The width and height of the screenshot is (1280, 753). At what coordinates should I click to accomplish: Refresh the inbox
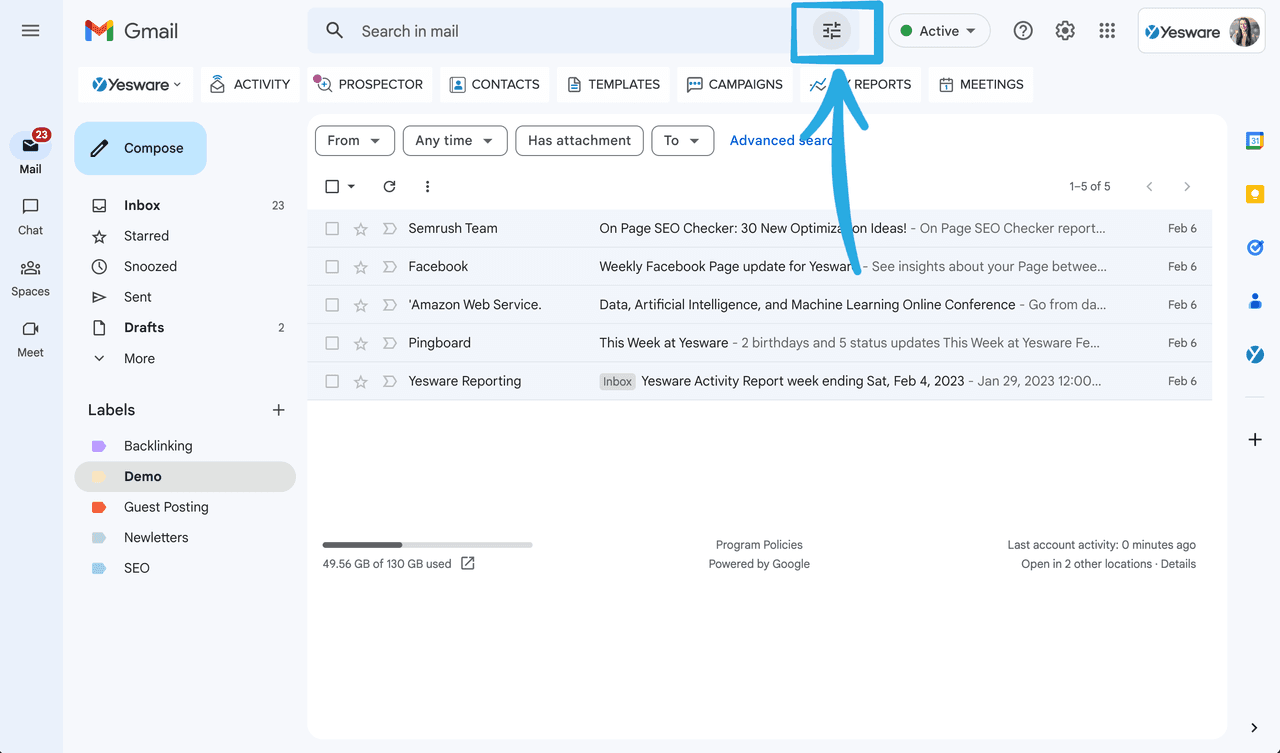(389, 186)
